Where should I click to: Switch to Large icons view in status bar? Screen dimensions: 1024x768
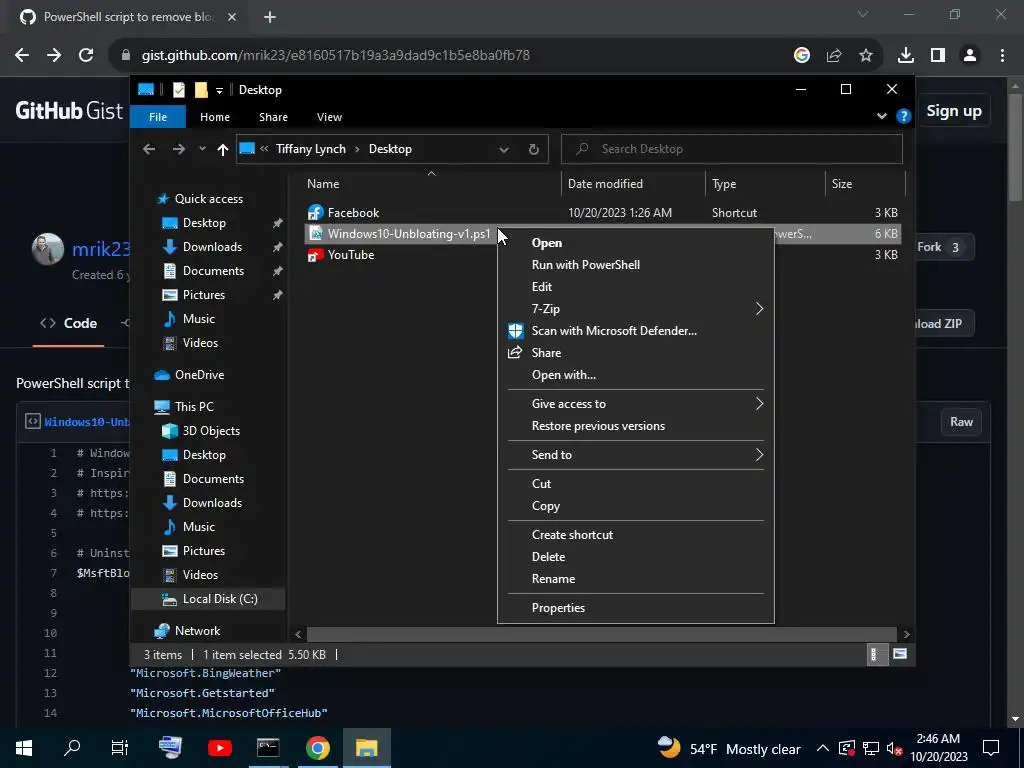pyautogui.click(x=900, y=654)
